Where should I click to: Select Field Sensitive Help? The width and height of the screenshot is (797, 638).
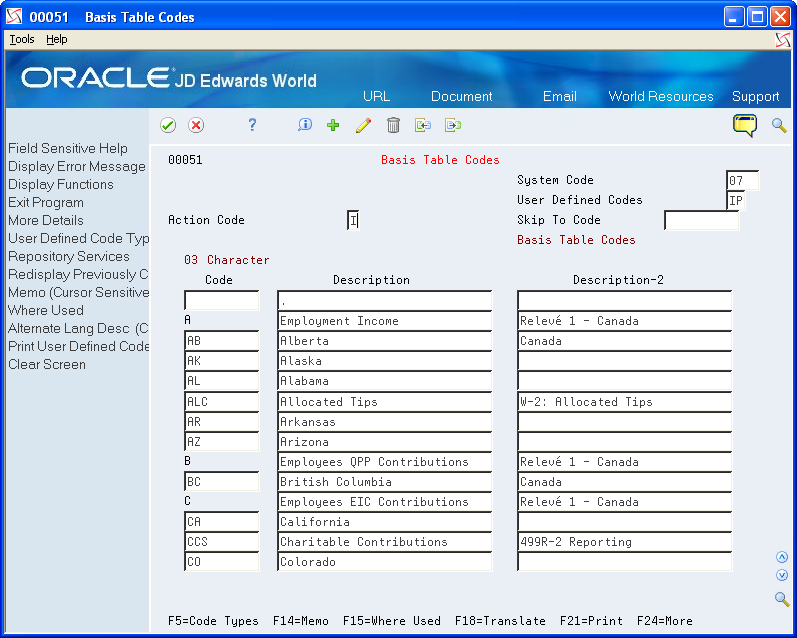(x=68, y=148)
